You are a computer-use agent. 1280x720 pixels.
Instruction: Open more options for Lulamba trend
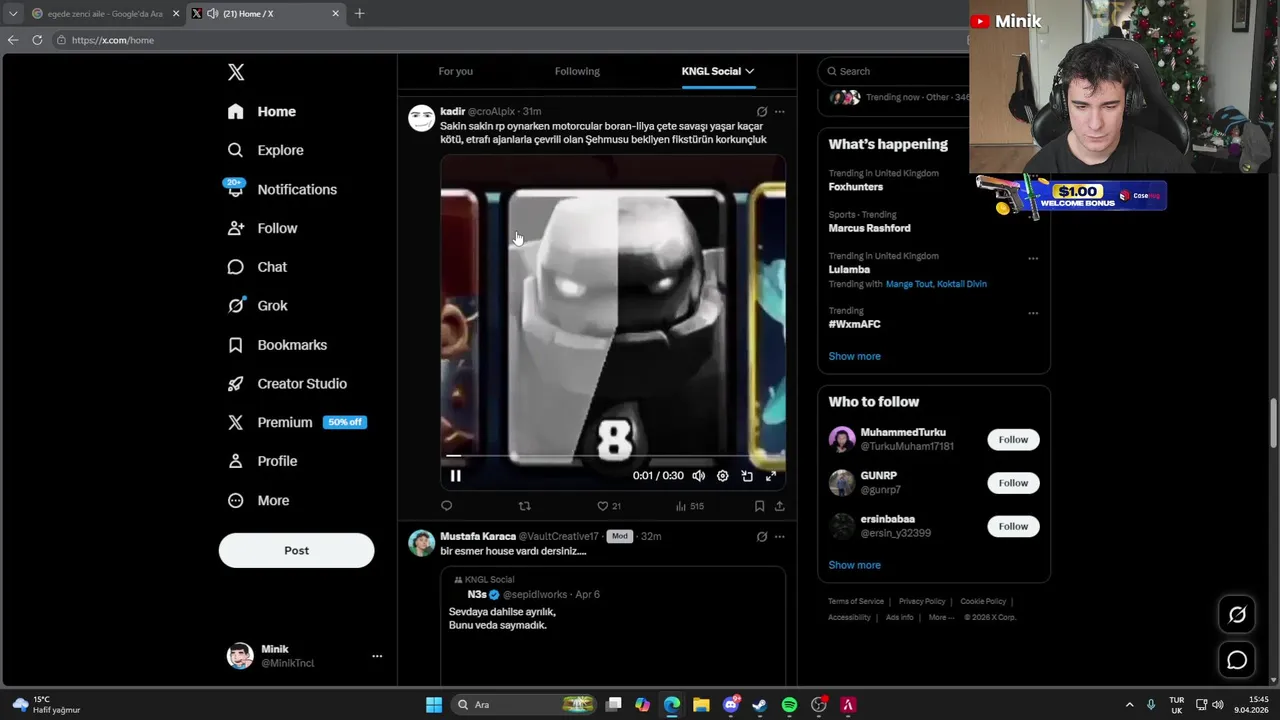[1033, 258]
